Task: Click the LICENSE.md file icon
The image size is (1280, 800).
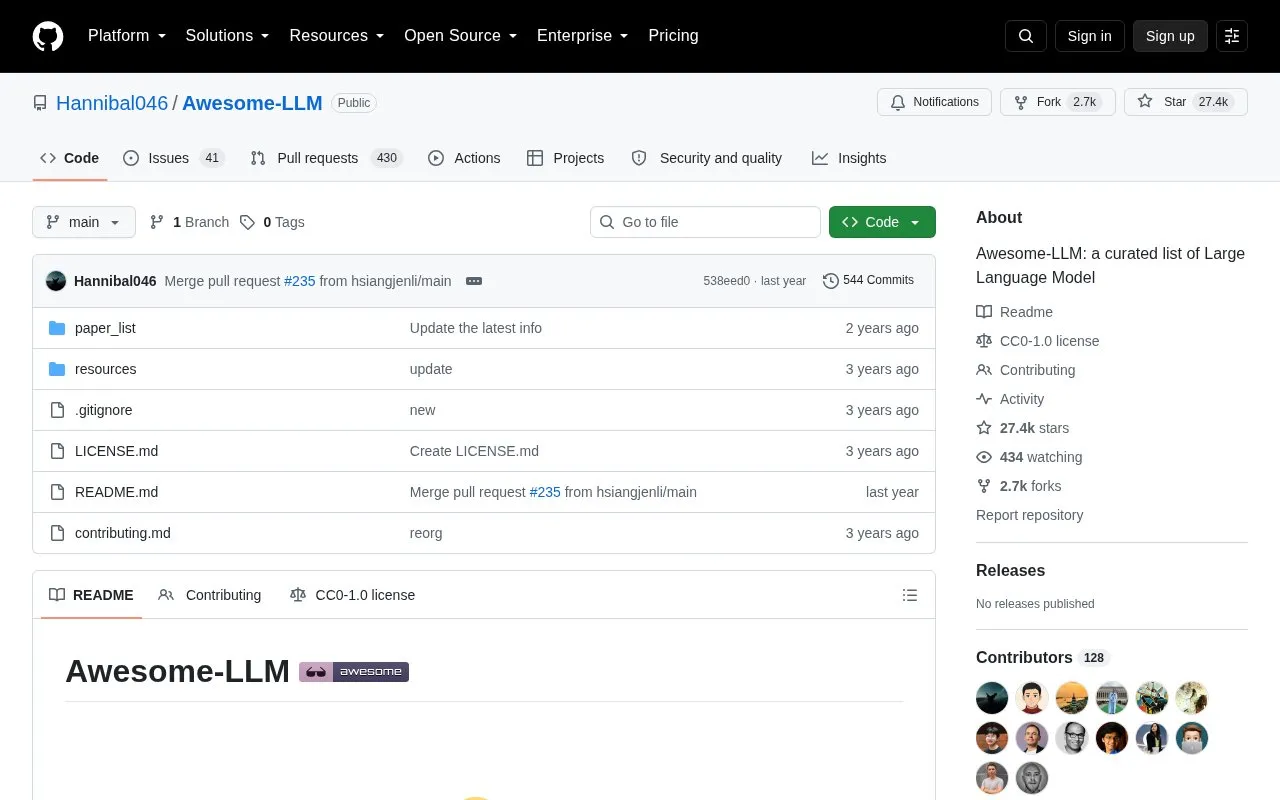Action: click(57, 451)
